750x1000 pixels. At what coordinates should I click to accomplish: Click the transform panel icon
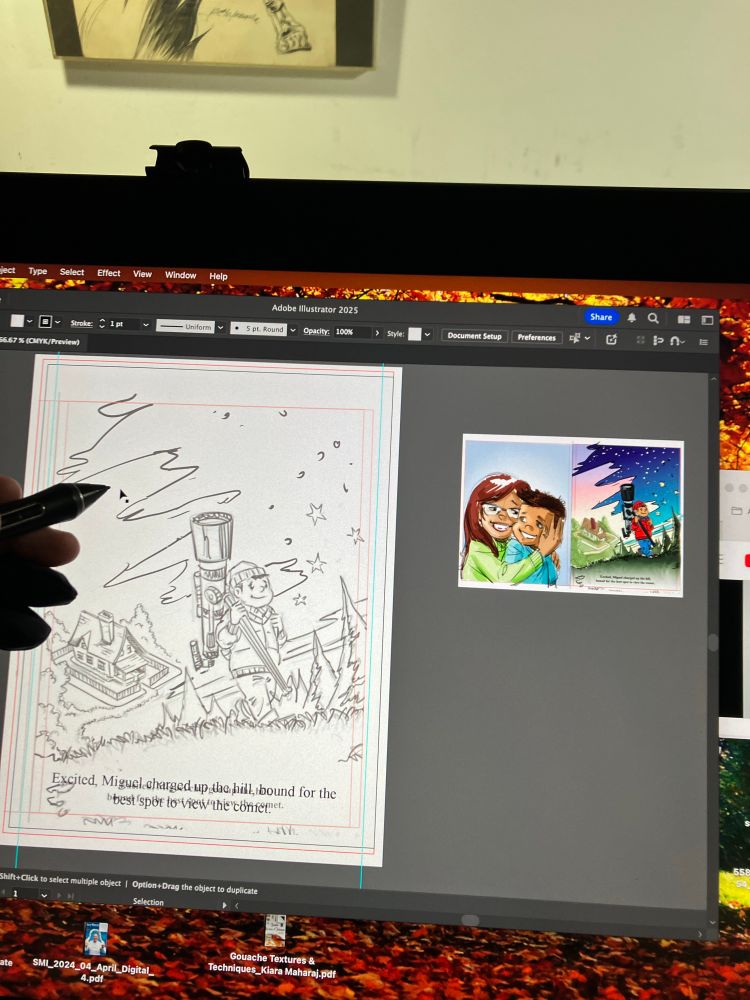click(x=640, y=341)
